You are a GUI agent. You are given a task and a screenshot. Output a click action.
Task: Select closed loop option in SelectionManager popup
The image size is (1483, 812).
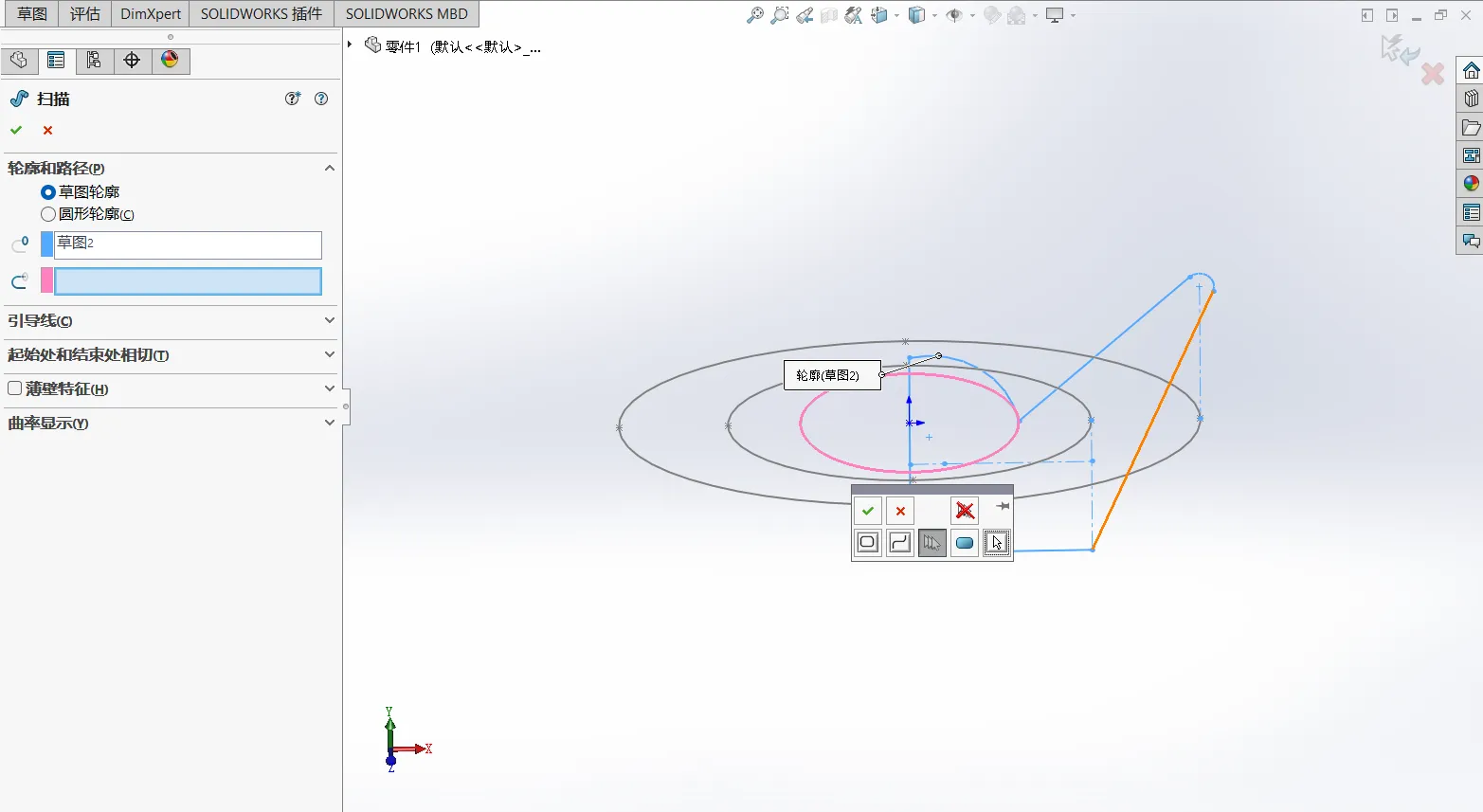point(867,543)
